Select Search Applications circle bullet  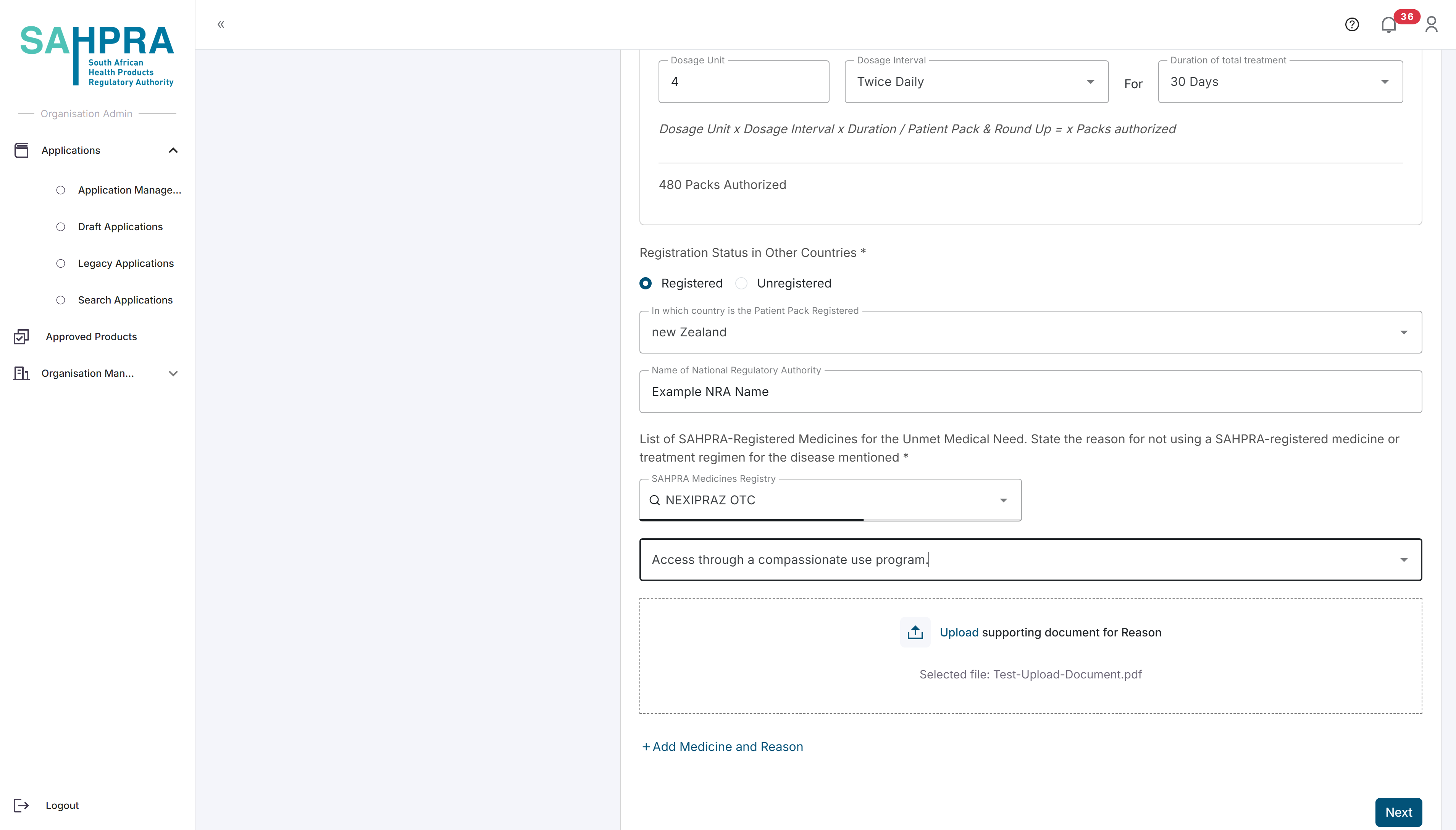(x=60, y=300)
